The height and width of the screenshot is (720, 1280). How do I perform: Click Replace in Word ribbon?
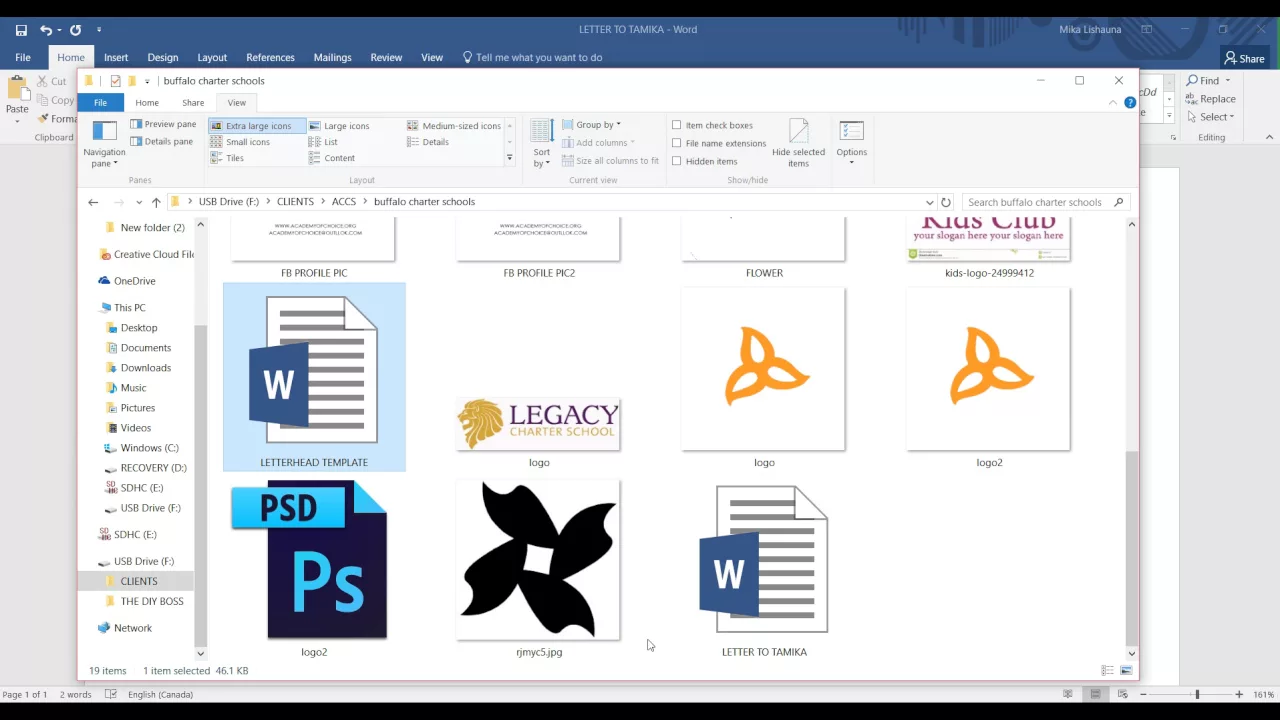click(x=1211, y=99)
